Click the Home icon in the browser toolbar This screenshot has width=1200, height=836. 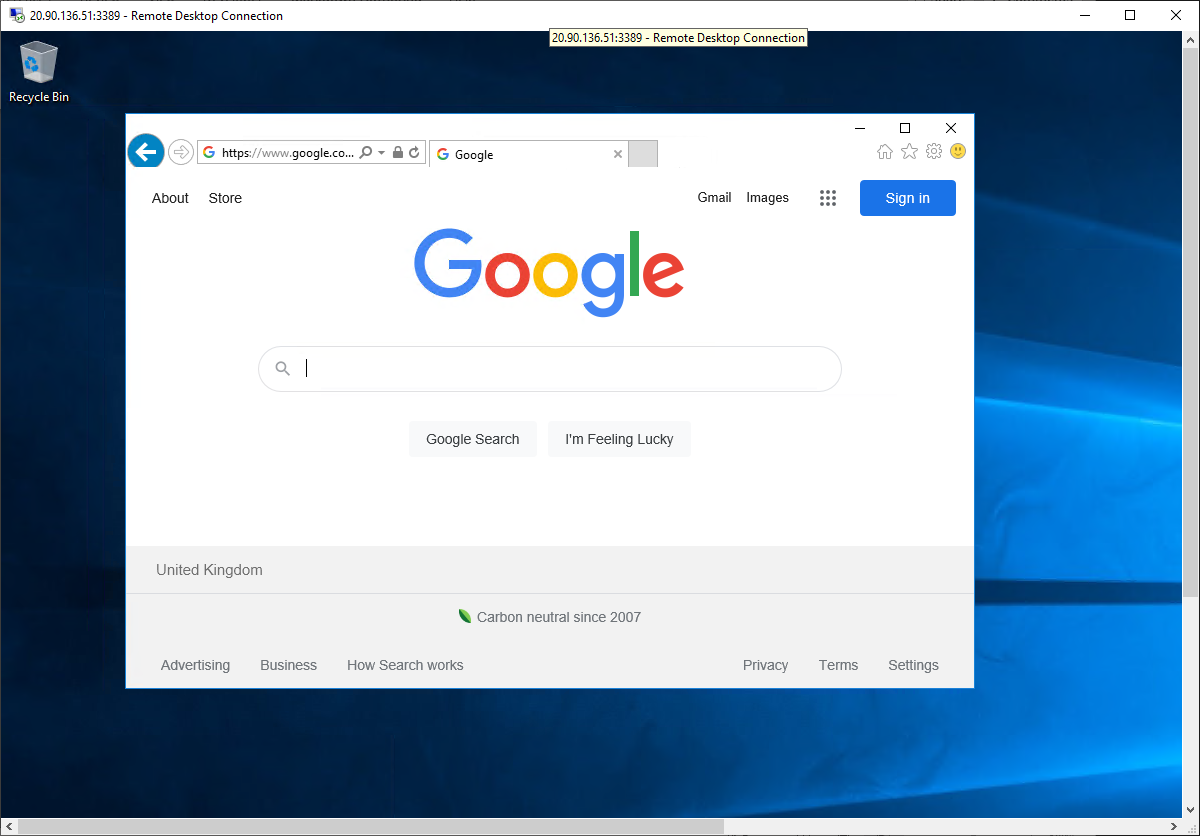[x=885, y=151]
